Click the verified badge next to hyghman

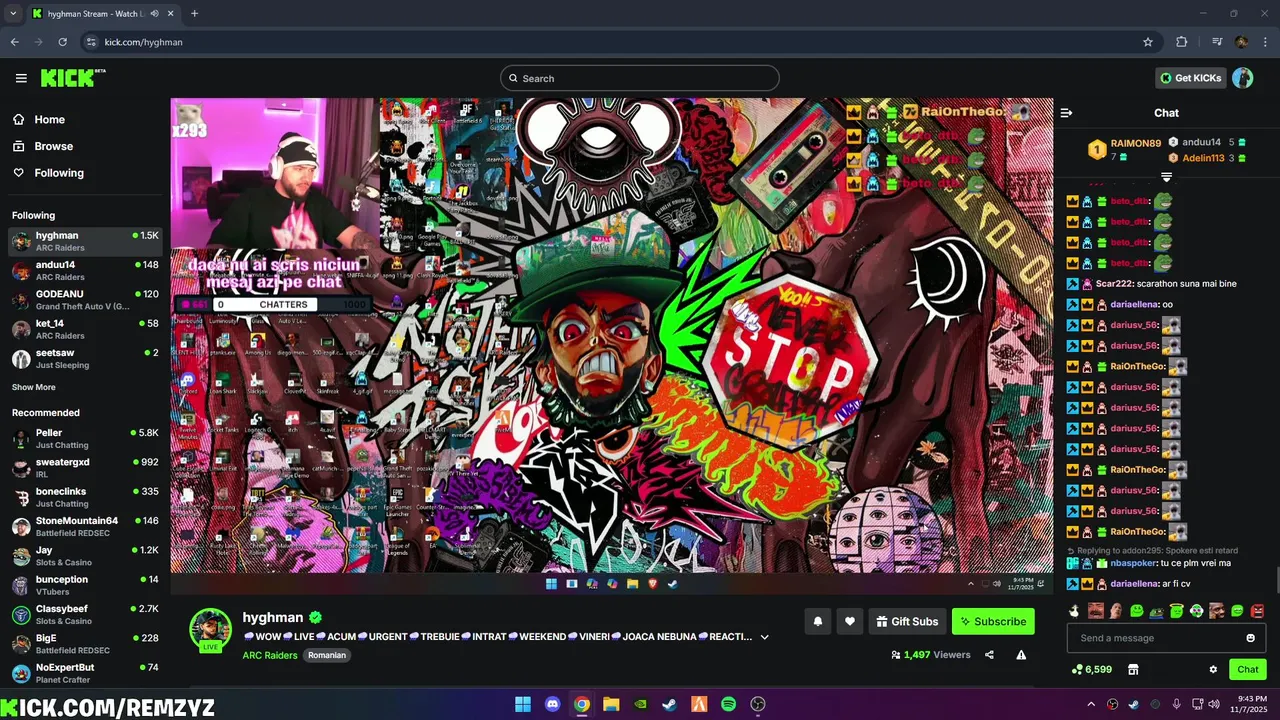tap(315, 618)
